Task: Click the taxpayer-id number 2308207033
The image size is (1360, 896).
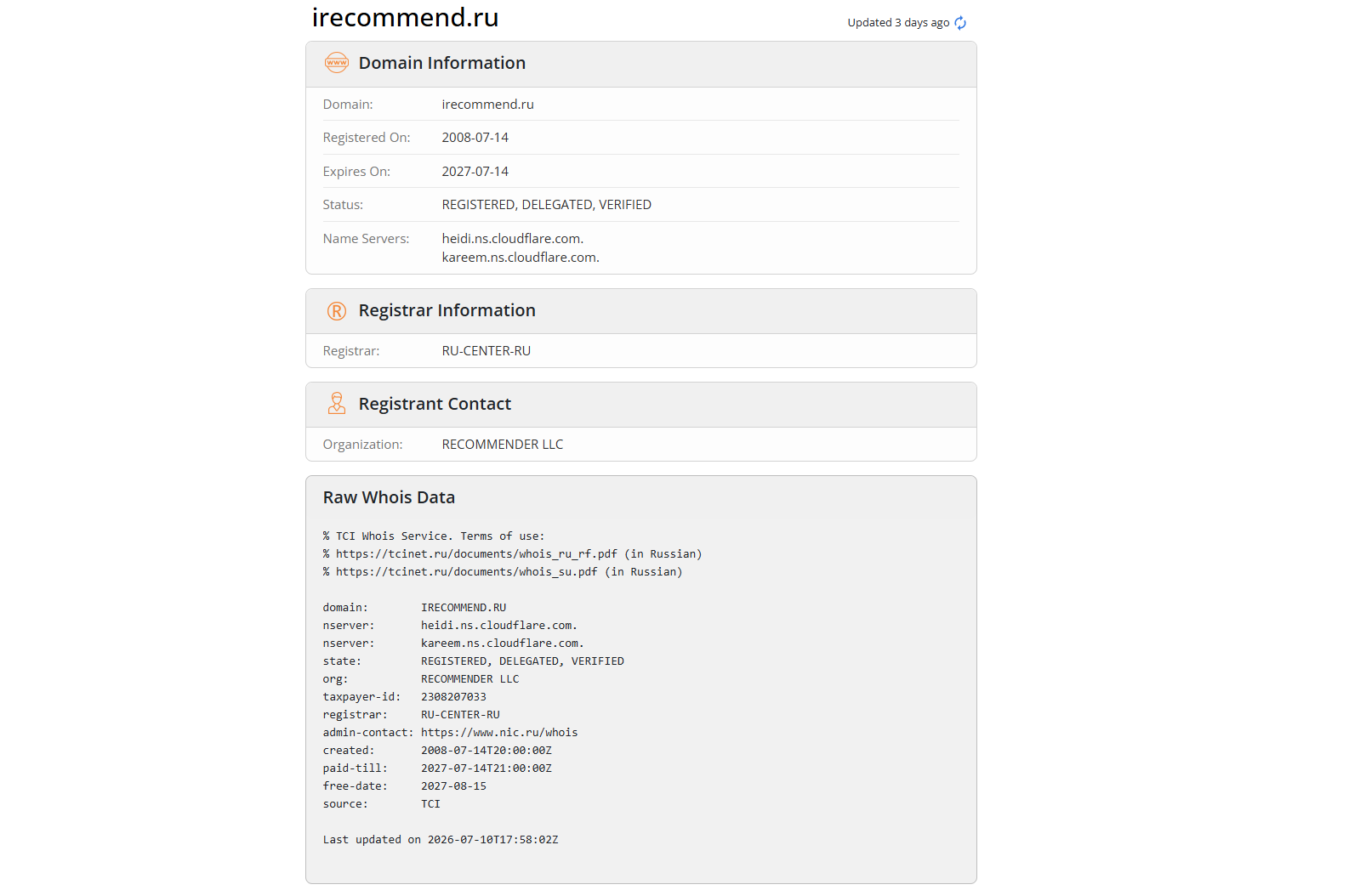Action: [453, 697]
